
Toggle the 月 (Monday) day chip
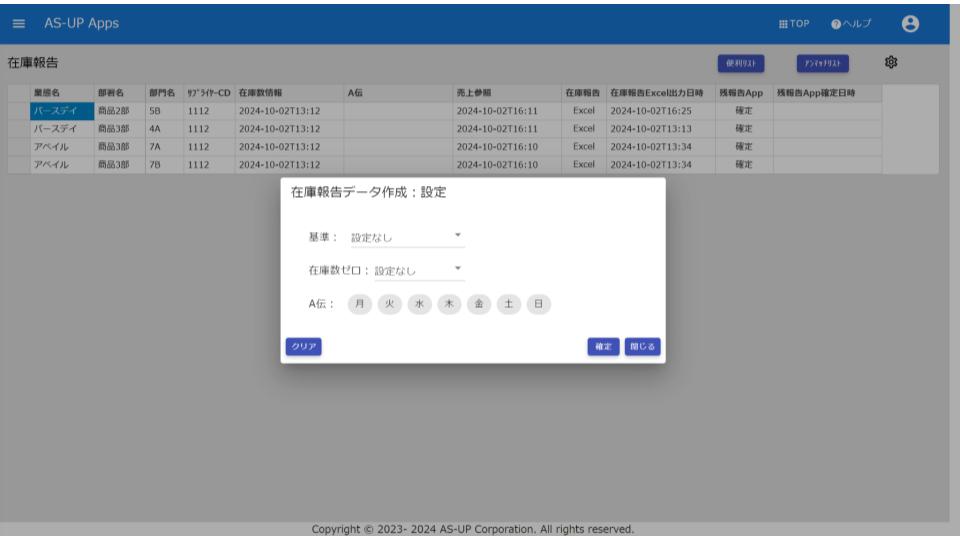pos(360,305)
